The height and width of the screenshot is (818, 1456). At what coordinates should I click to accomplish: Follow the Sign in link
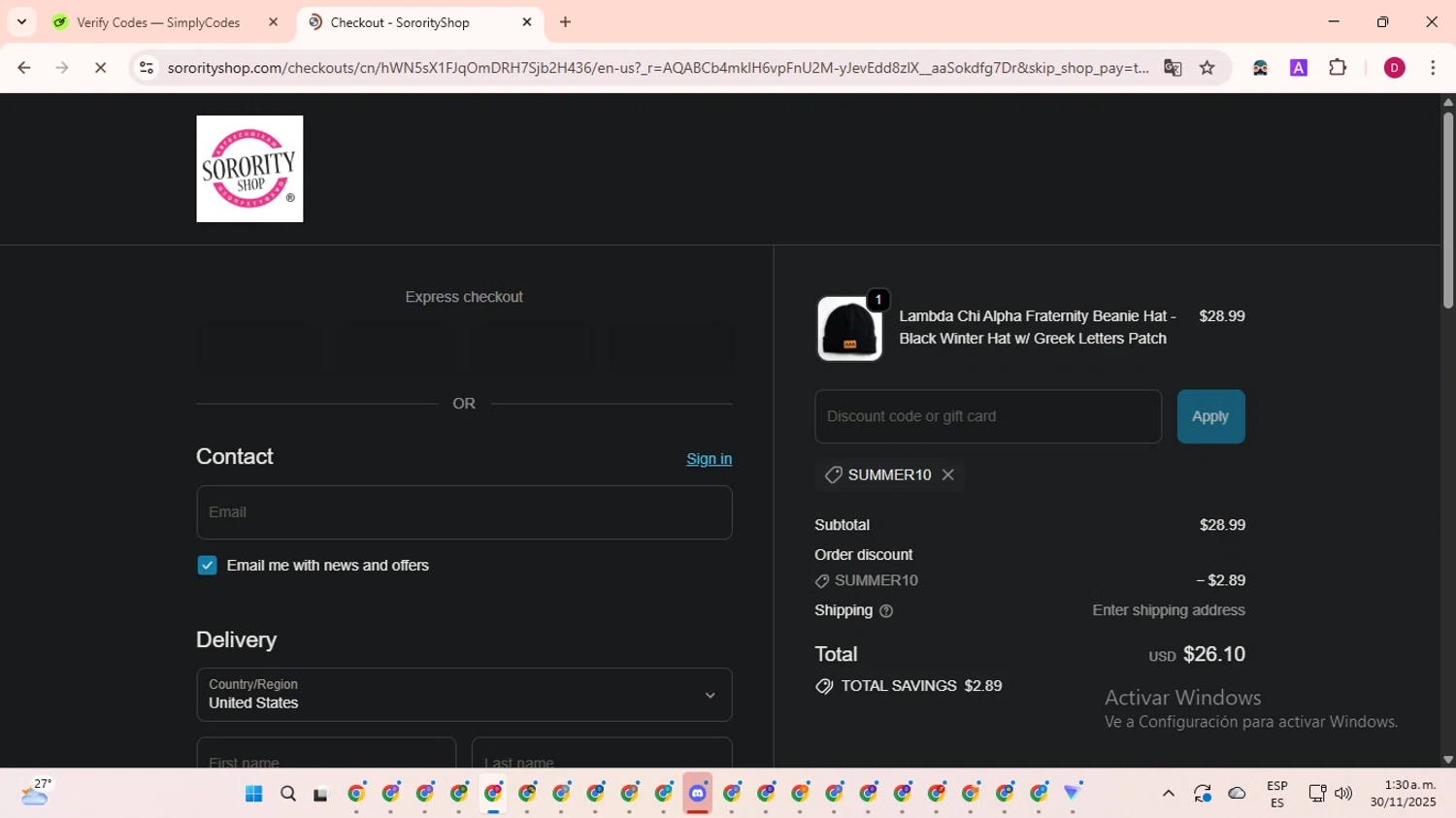(x=709, y=459)
